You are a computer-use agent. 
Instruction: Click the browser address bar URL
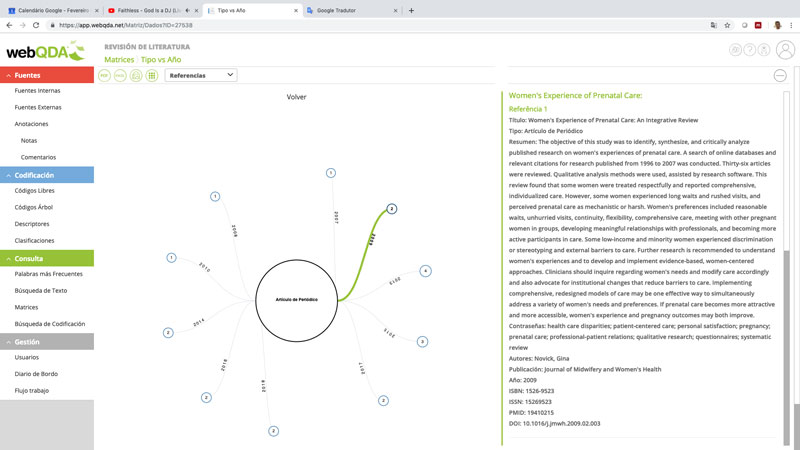[126, 25]
